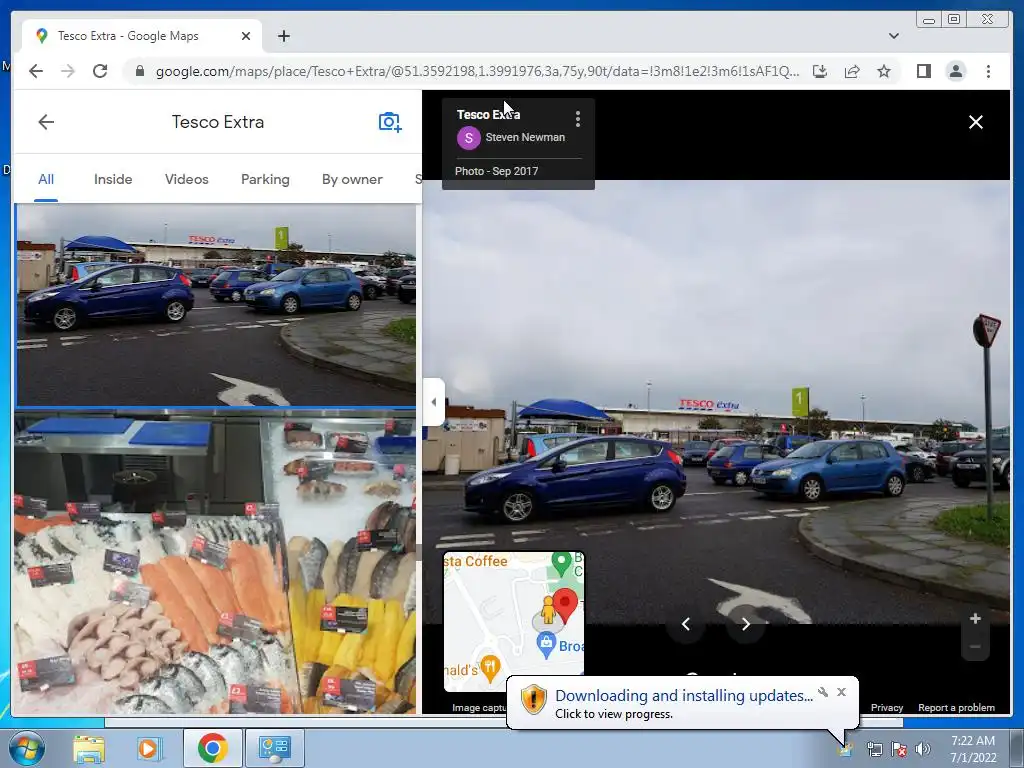
Task: Open Chrome from the taskbar
Action: tap(212, 748)
